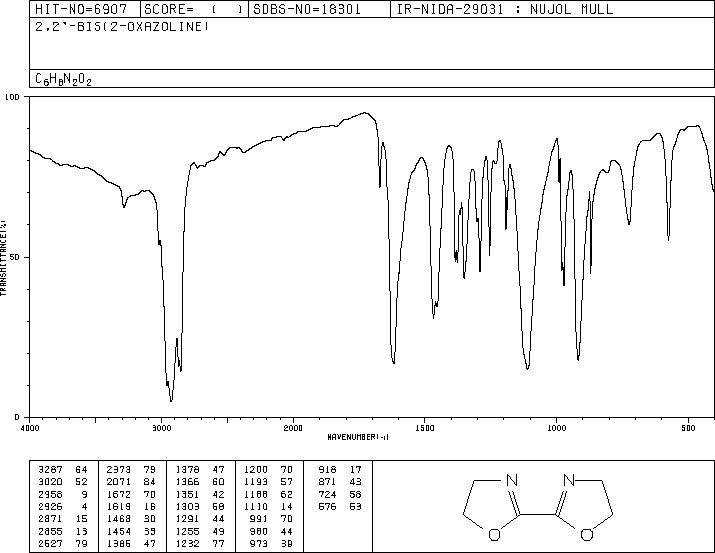The image size is (715, 553).
Task: Select the 3287 wavenumber in peak table
Action: 50,470
